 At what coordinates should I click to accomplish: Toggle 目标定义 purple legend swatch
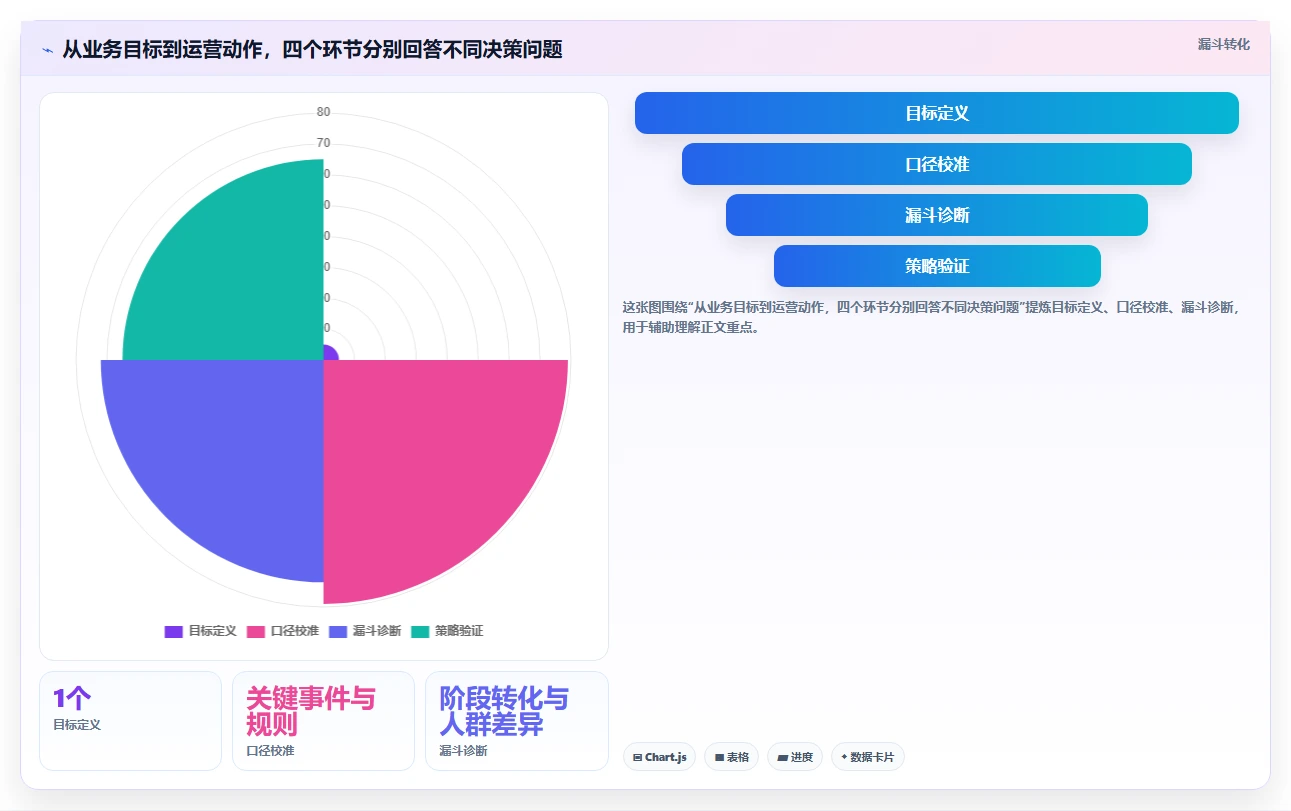click(x=173, y=631)
